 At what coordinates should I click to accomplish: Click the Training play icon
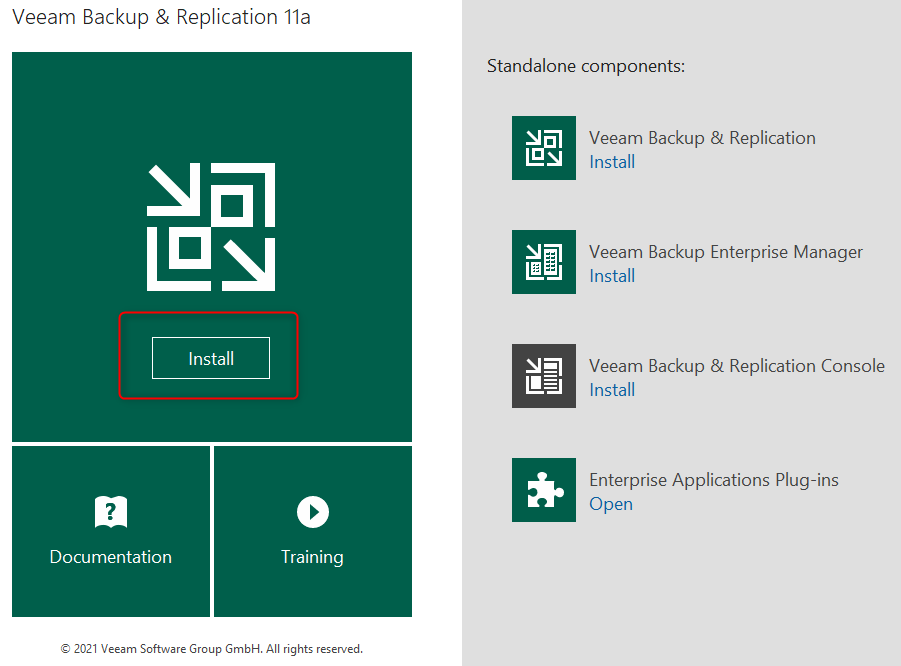tap(313, 511)
